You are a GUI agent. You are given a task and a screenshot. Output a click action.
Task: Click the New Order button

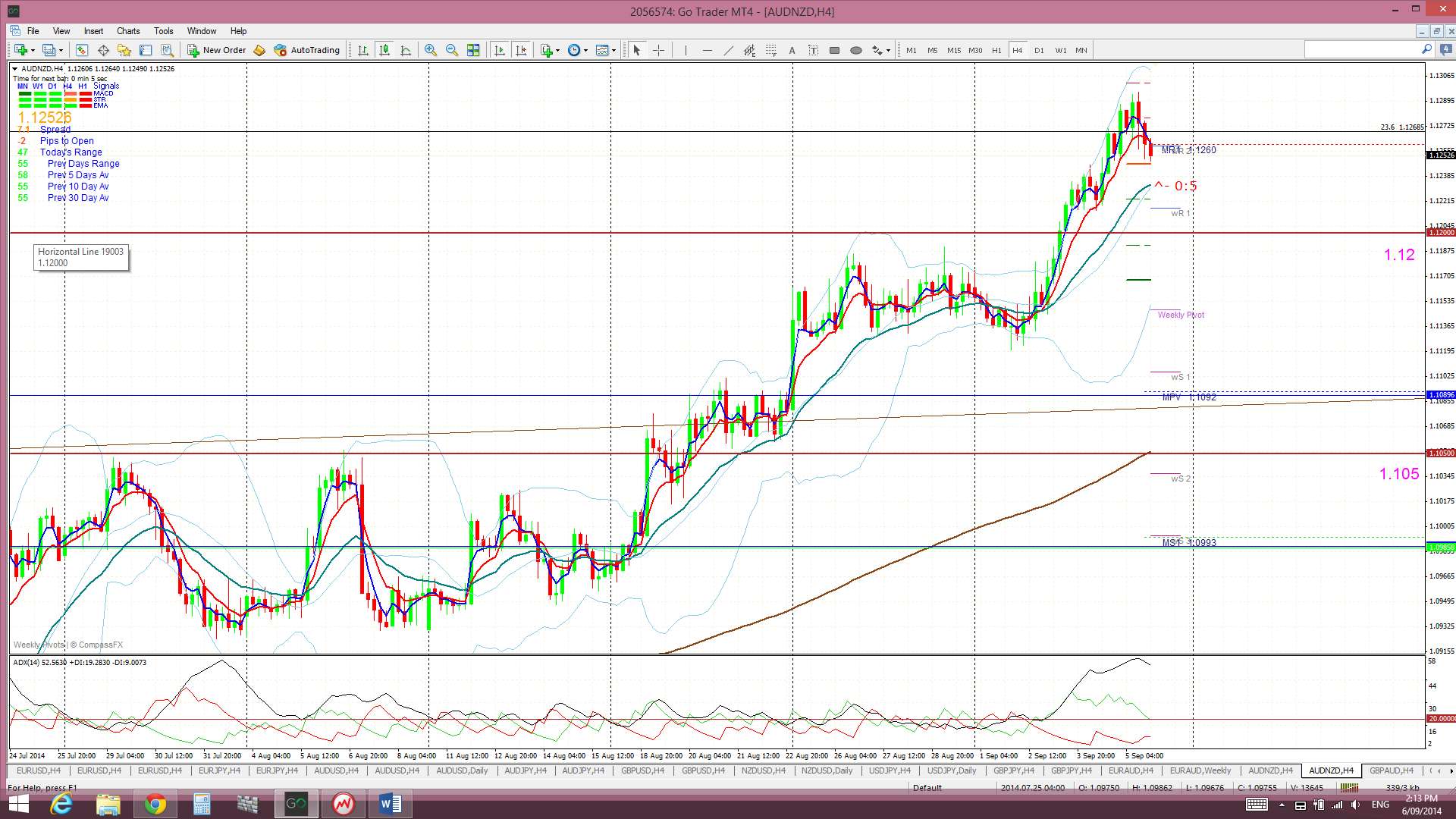(x=217, y=50)
